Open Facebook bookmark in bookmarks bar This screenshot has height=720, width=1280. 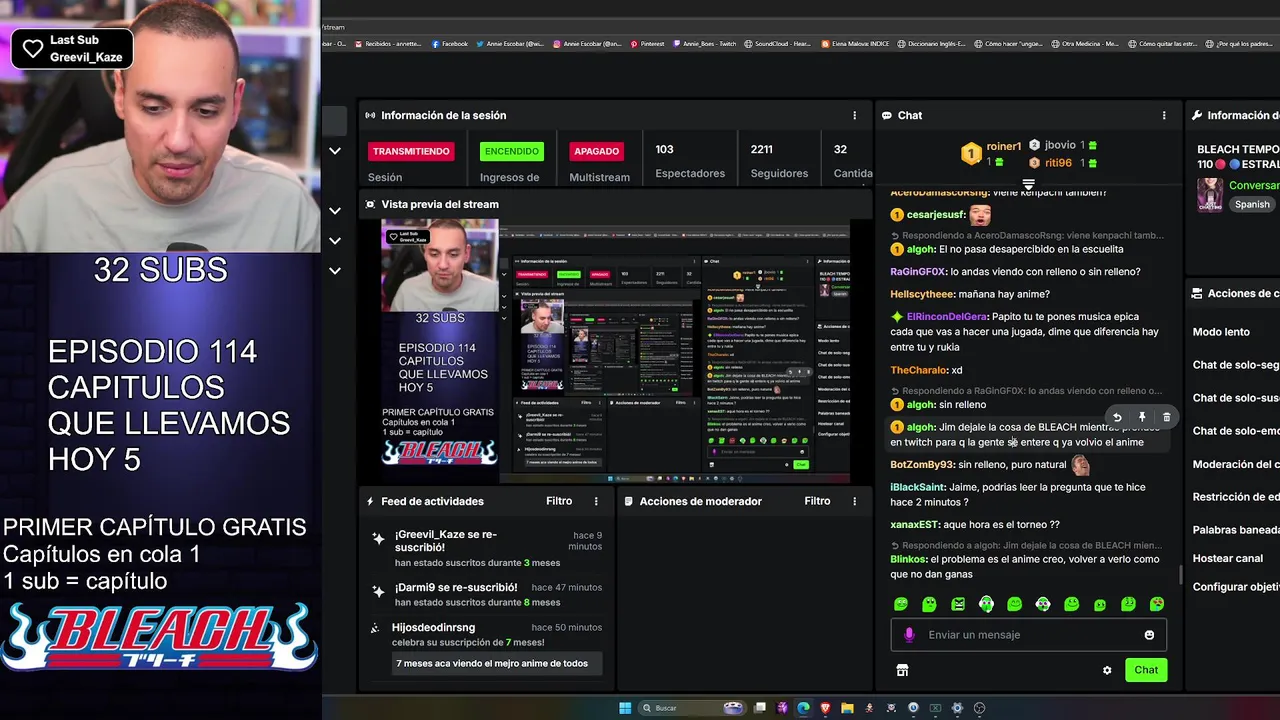click(x=450, y=44)
